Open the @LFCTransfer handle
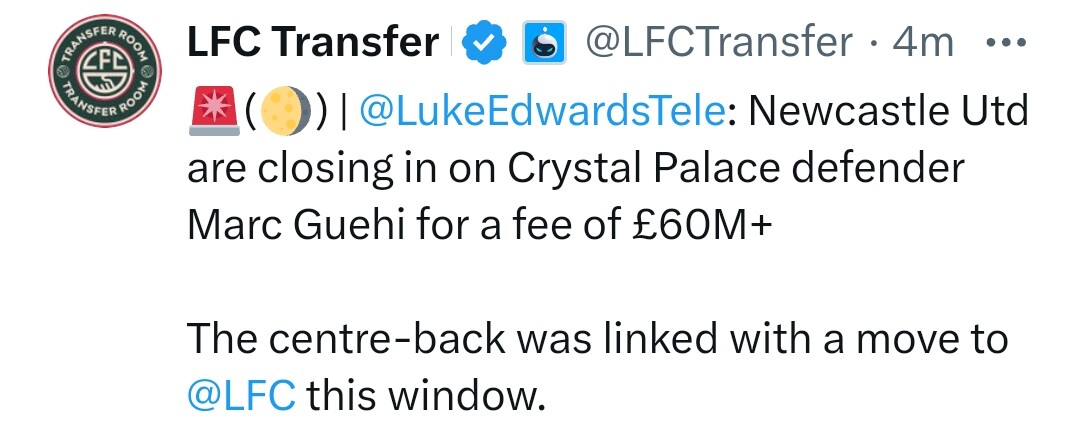The image size is (1080, 447). [717, 42]
